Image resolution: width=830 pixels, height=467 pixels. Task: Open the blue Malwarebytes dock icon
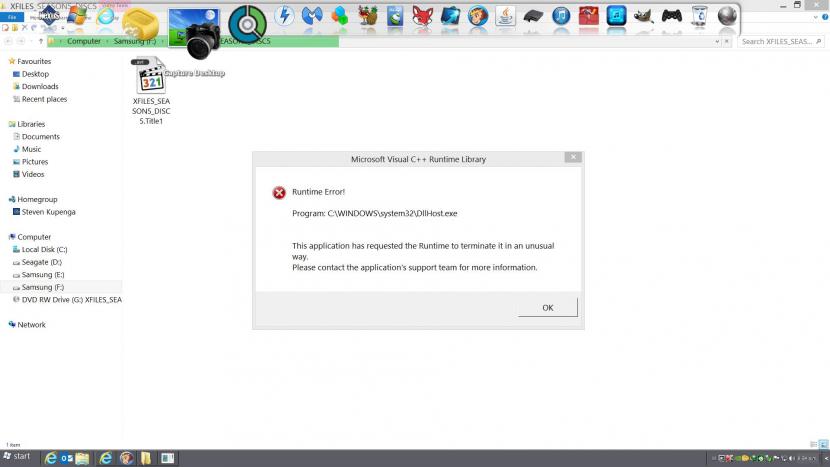tap(312, 16)
